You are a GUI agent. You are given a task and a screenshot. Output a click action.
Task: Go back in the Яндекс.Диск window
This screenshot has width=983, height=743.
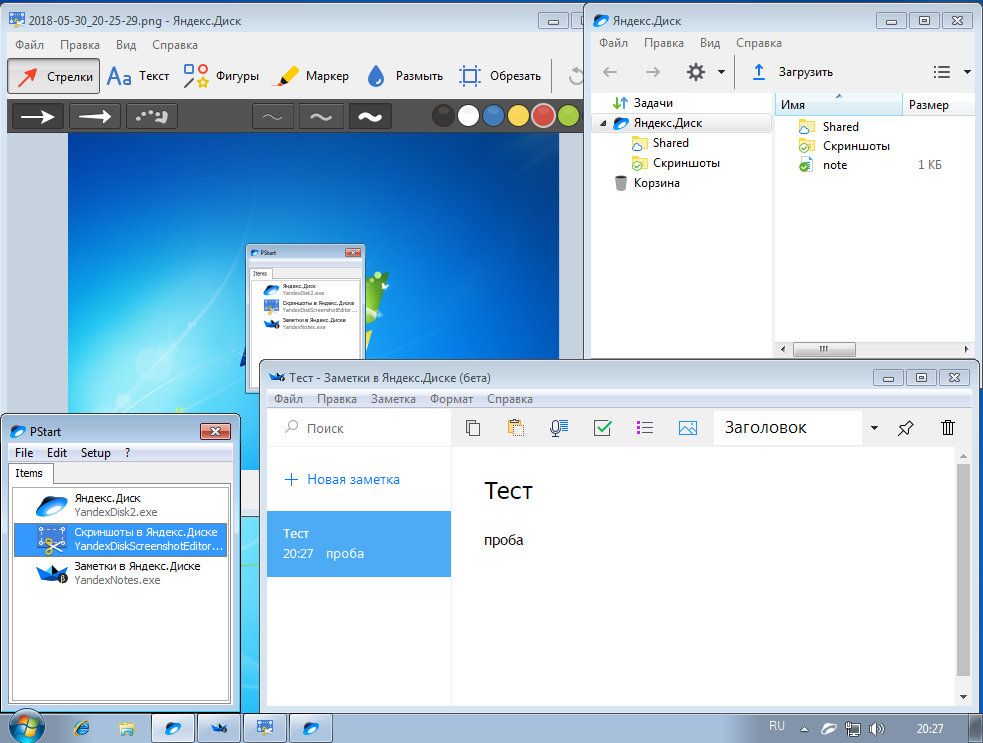(610, 72)
